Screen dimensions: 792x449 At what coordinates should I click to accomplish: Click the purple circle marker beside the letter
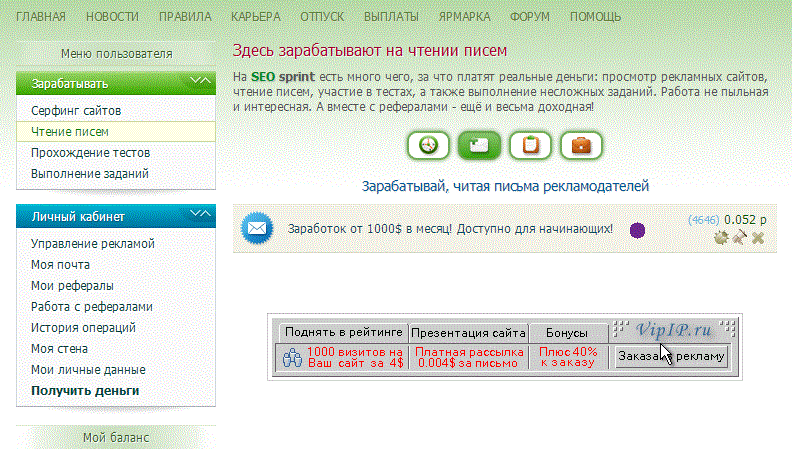tap(637, 230)
